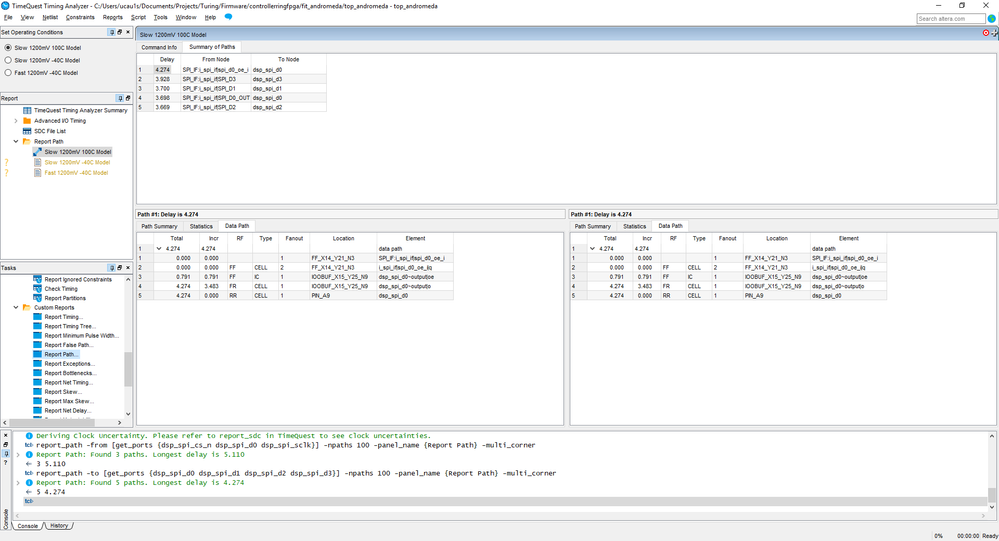Select Fast 1200mV -40C Model radio button

pyautogui.click(x=9, y=72)
